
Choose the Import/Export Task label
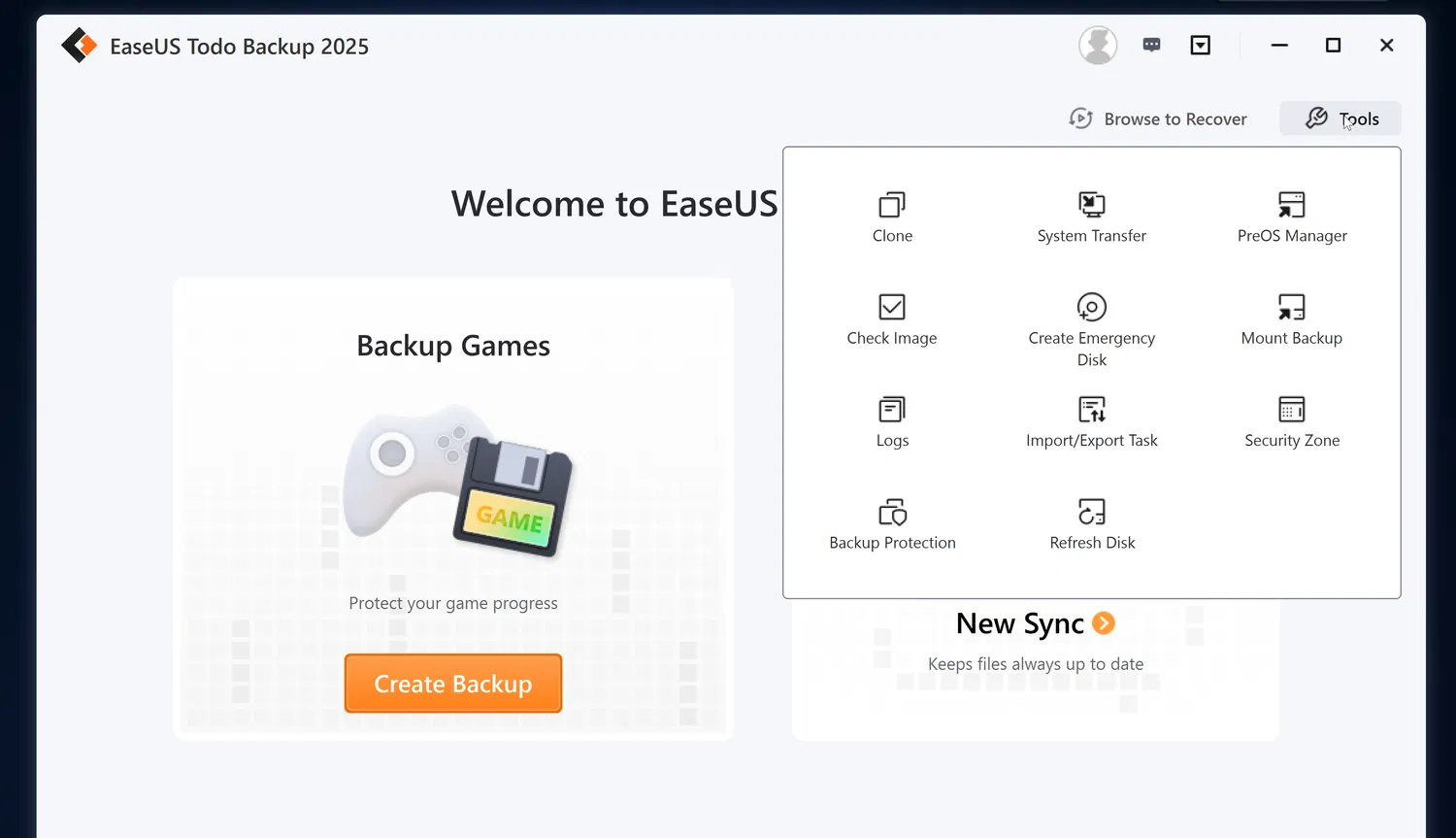[x=1092, y=441]
